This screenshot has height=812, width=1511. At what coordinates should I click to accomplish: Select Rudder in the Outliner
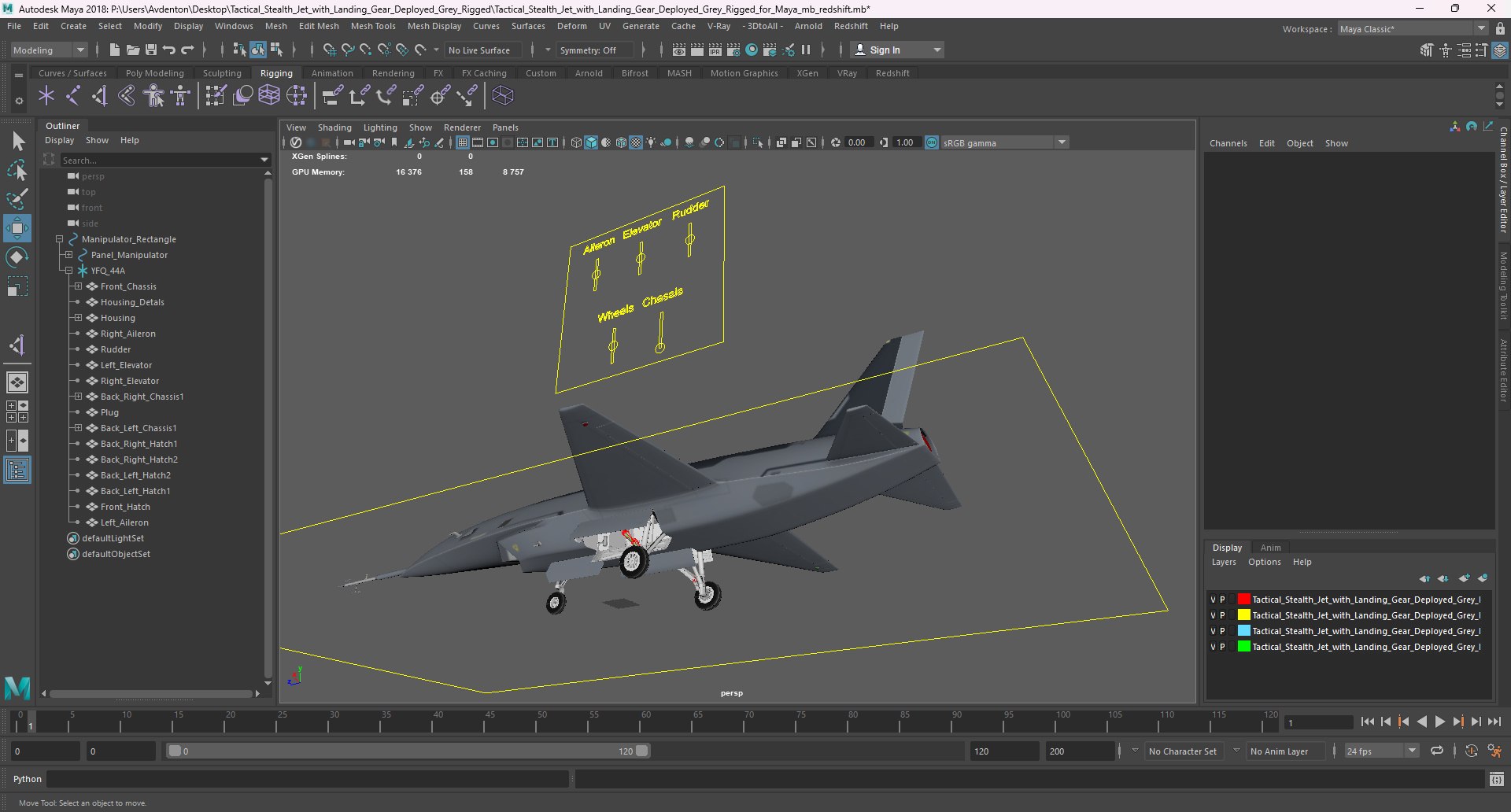pos(115,349)
